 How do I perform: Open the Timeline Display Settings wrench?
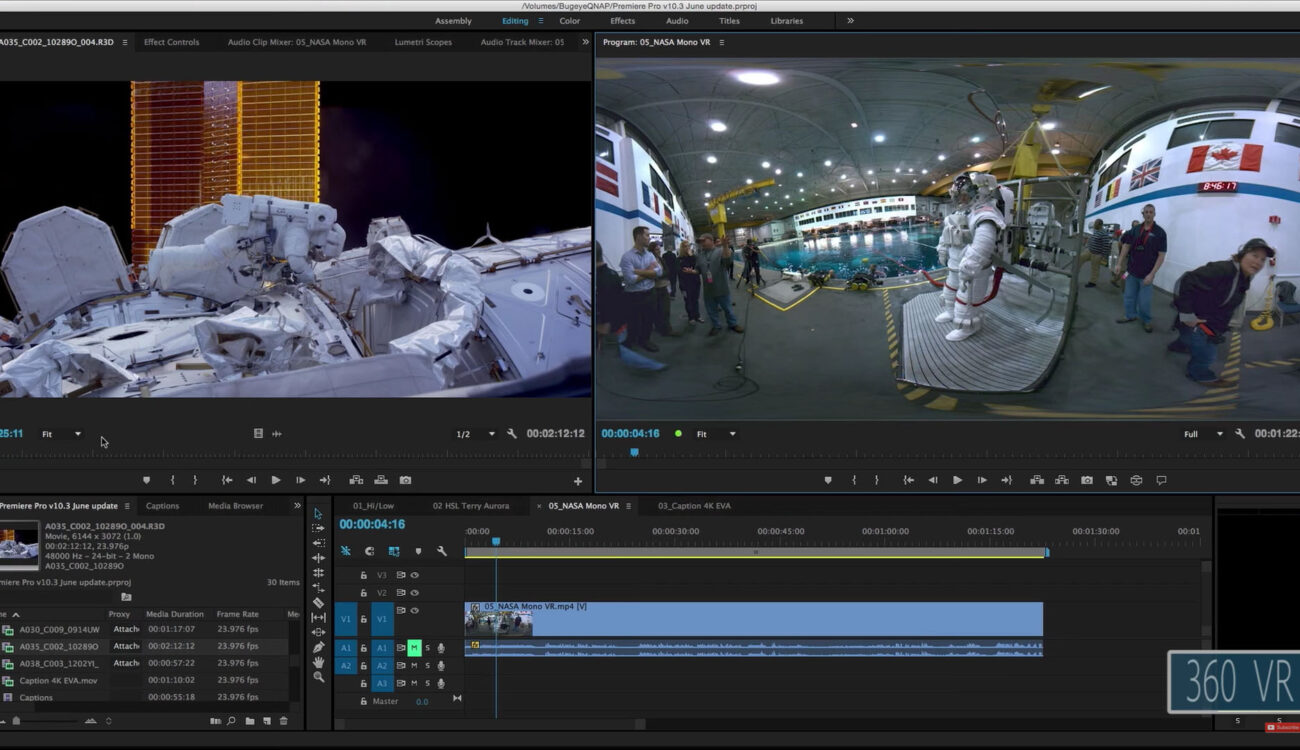[x=442, y=551]
